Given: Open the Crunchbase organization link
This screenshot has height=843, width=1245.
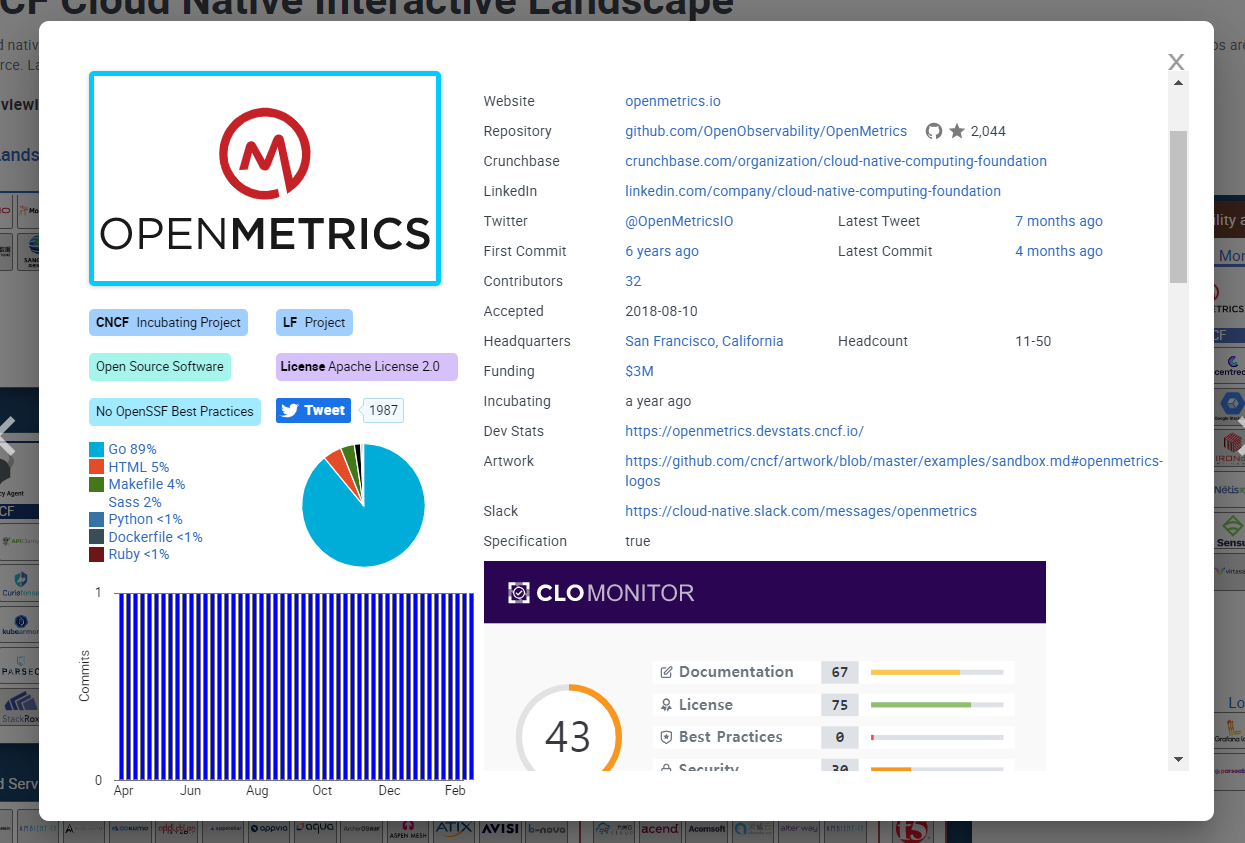Looking at the screenshot, I should [x=836, y=161].
